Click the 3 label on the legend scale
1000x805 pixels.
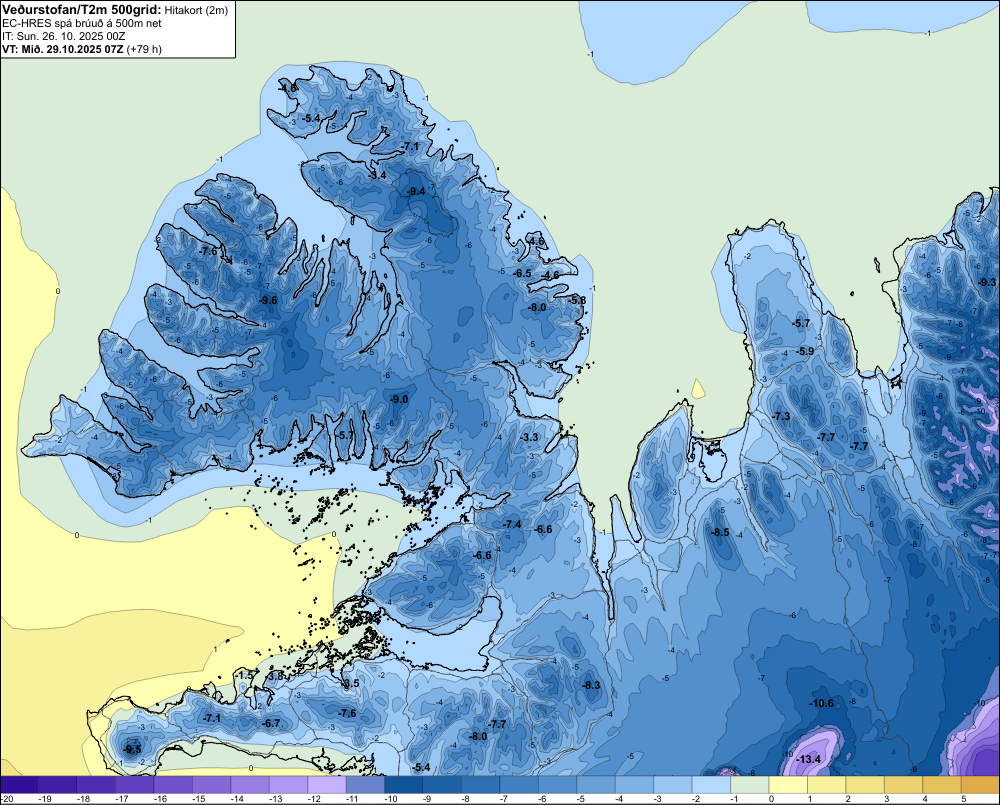tap(886, 799)
